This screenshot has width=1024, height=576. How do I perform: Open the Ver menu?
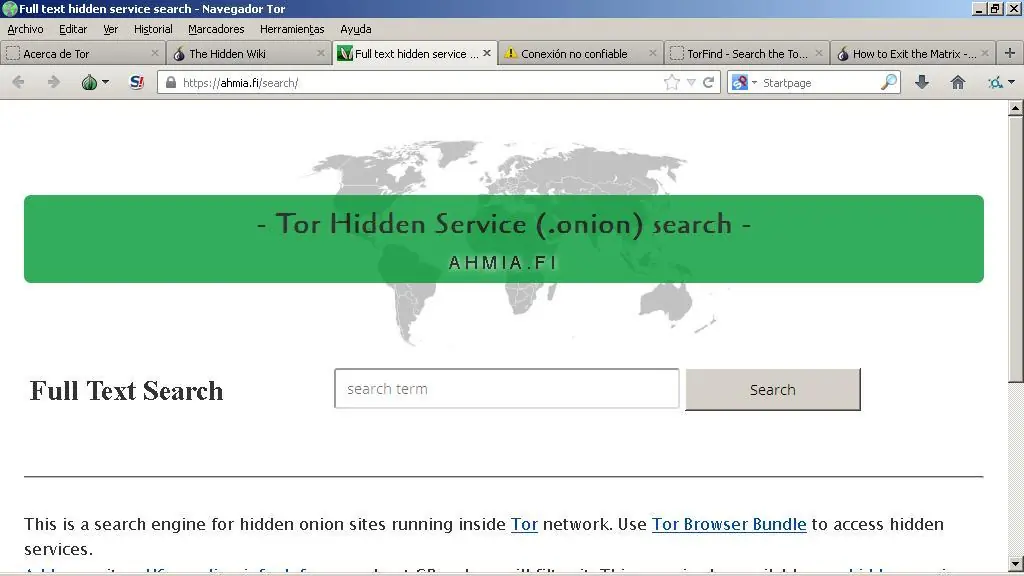[x=110, y=29]
